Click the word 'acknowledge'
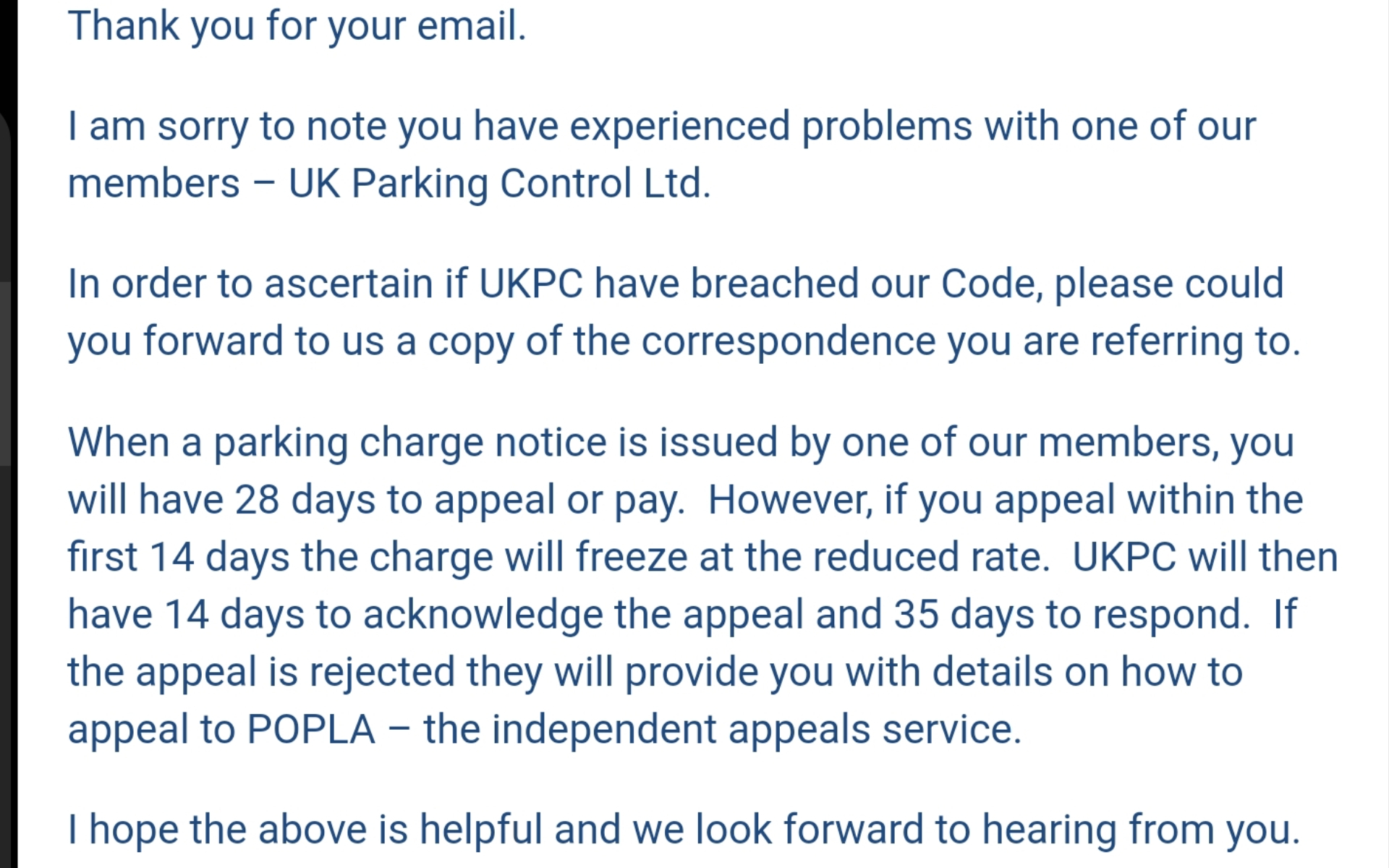 pyautogui.click(x=483, y=615)
